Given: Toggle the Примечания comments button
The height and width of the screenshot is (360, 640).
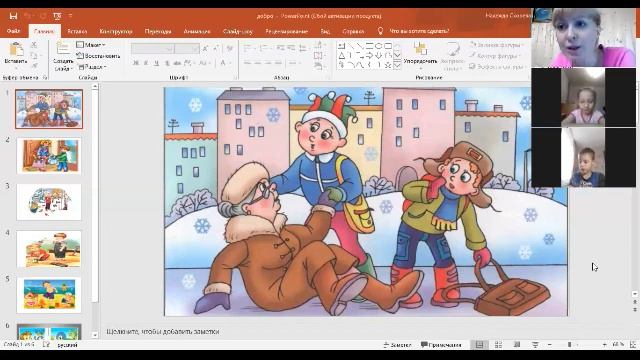Looking at the screenshot, I should 441,345.
